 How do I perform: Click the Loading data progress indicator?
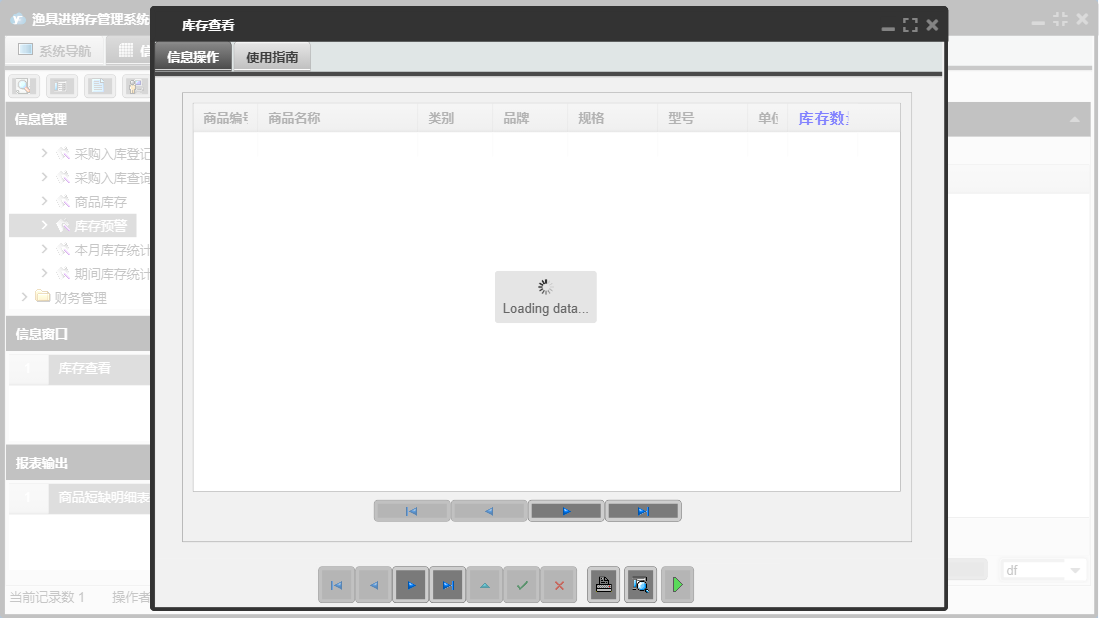545,297
